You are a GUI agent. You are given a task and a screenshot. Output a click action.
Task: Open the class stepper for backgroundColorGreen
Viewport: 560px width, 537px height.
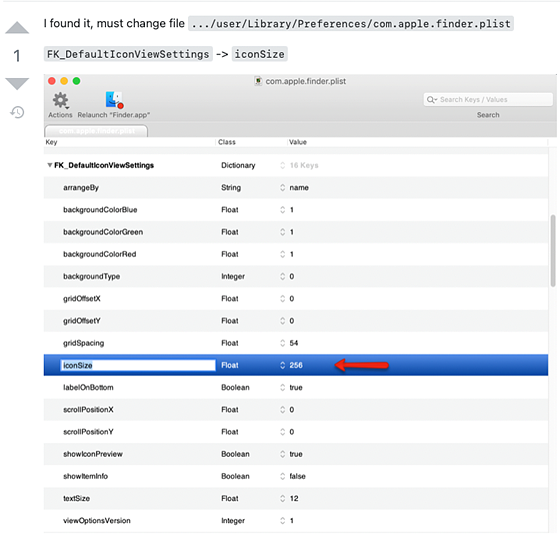tap(282, 232)
